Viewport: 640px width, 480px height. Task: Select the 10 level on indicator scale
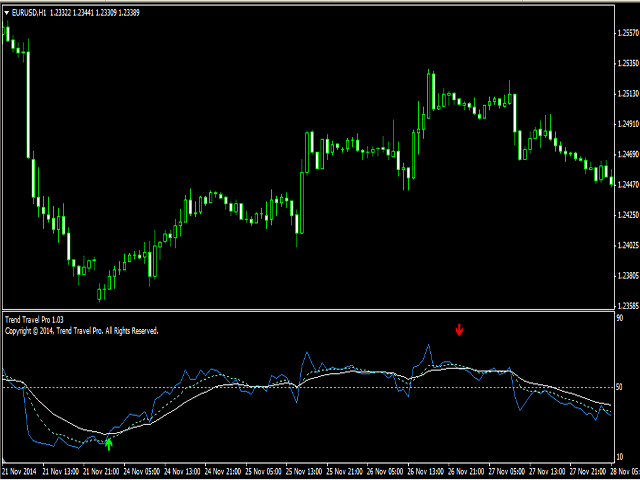click(x=620, y=456)
